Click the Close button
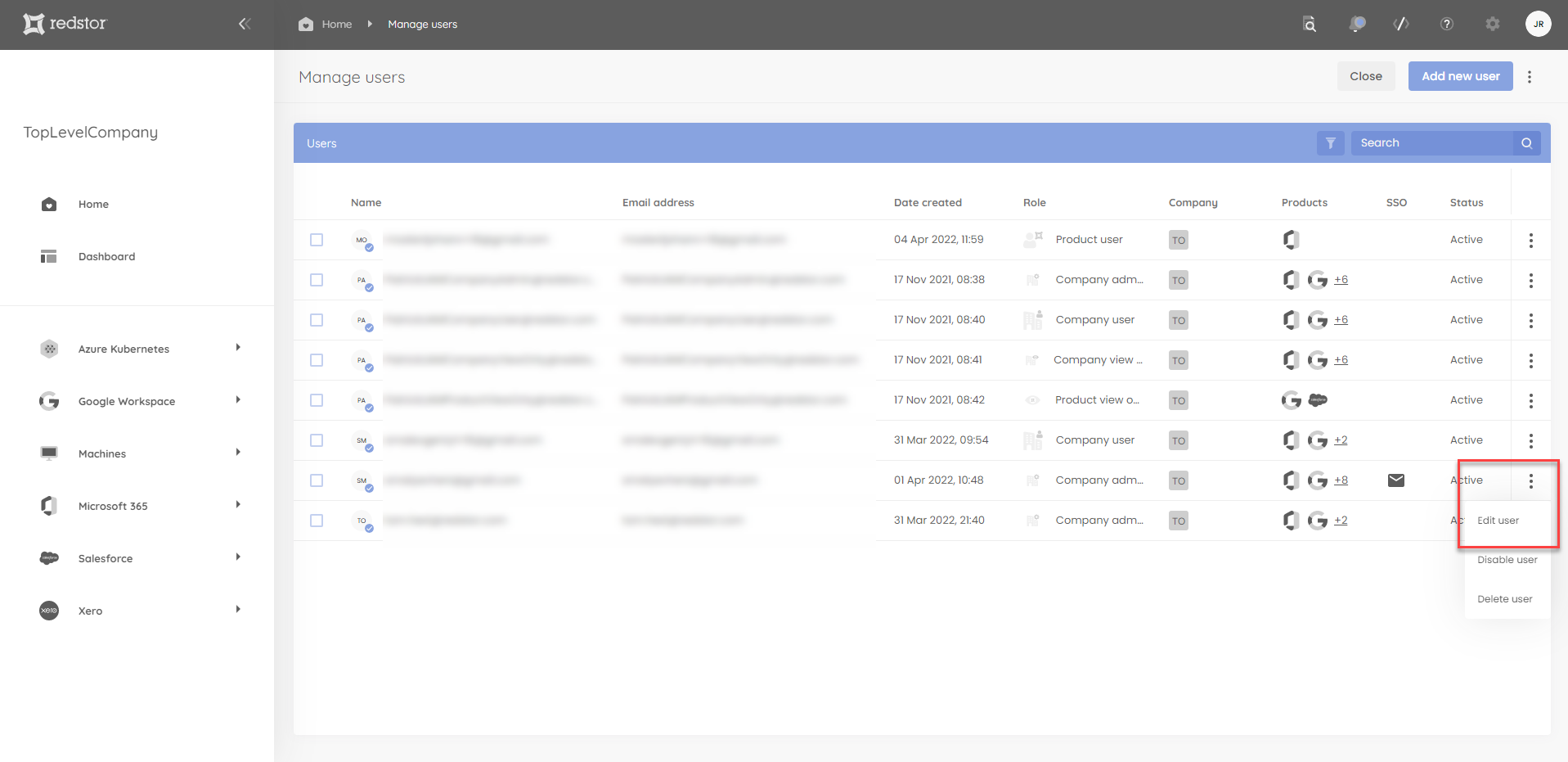 click(1366, 76)
